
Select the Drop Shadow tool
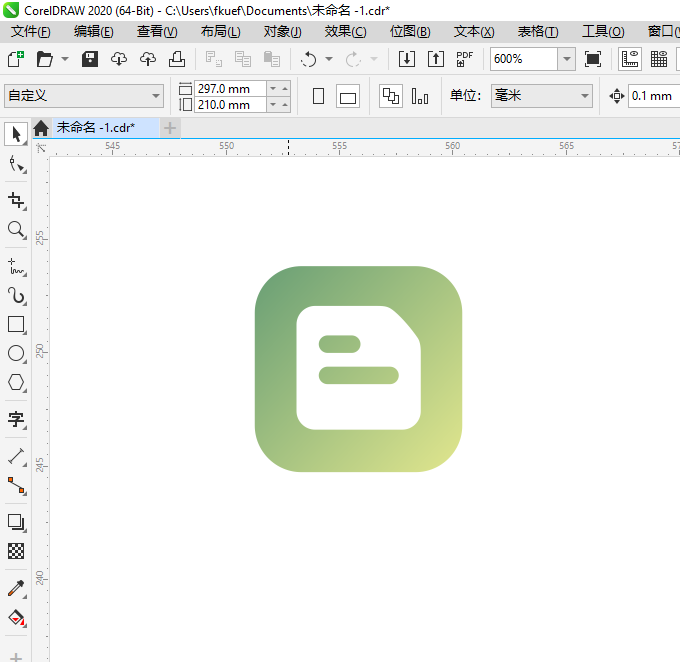point(16,522)
